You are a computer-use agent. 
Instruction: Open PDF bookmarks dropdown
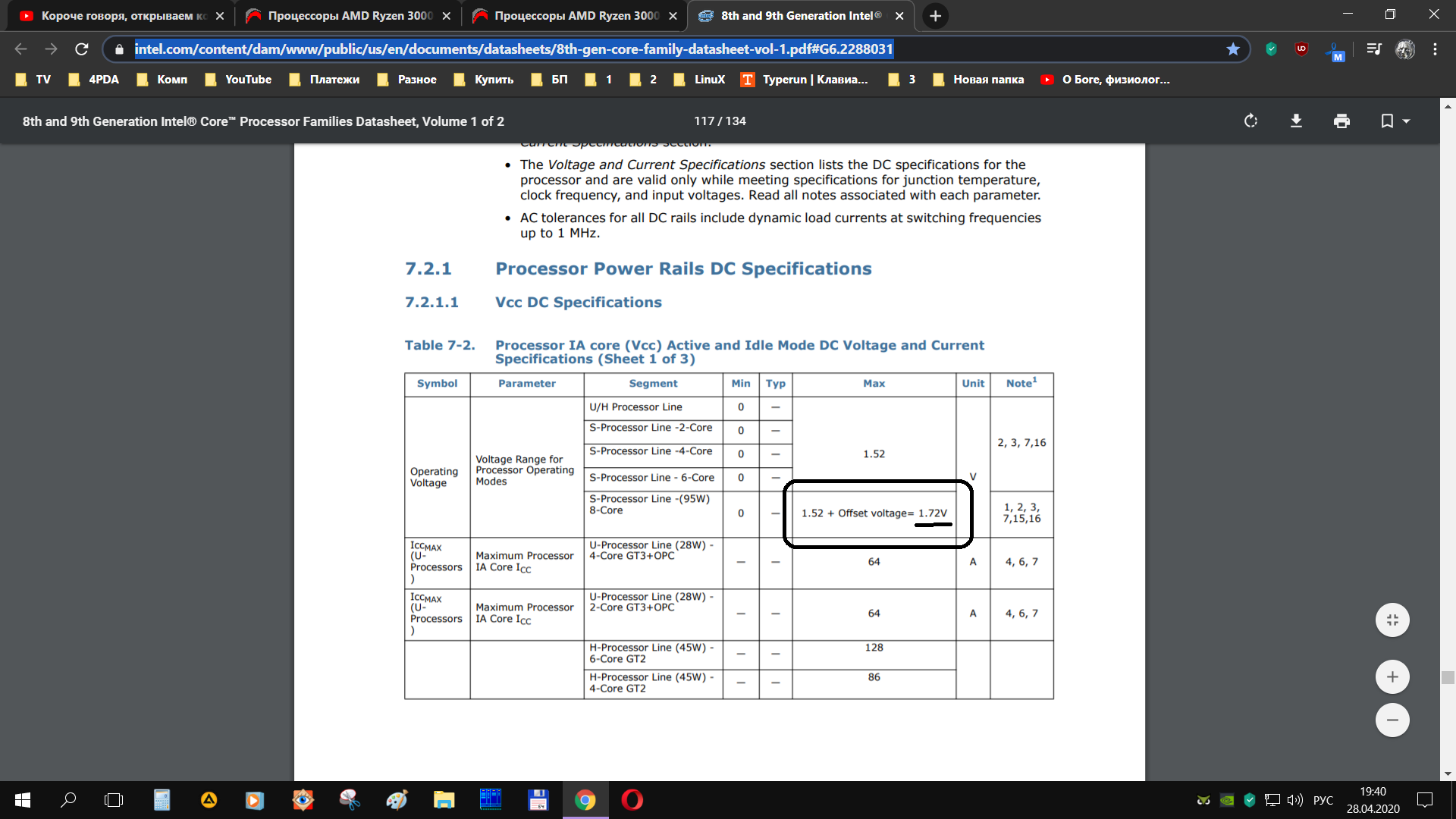click(x=1394, y=121)
